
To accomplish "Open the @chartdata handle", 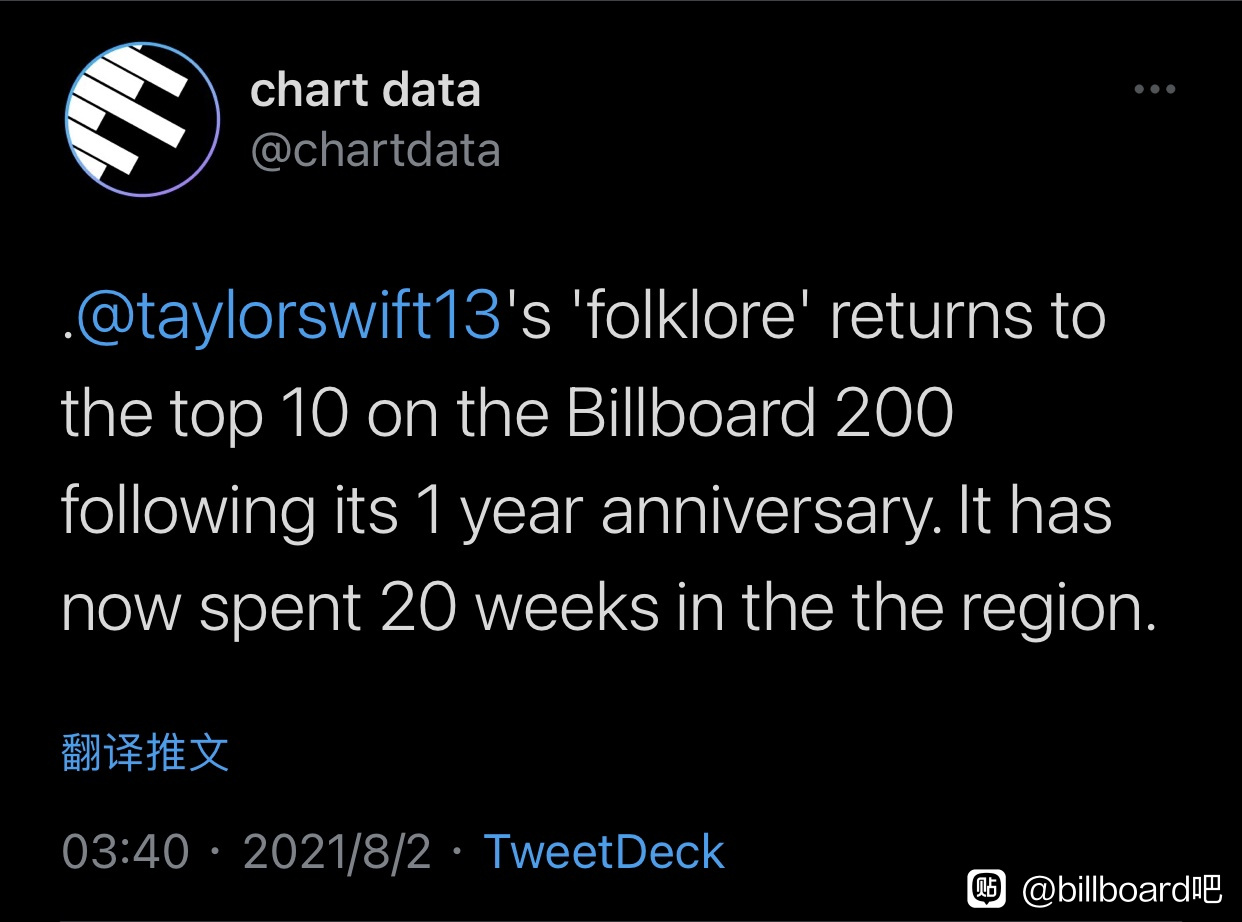I will pos(375,151).
